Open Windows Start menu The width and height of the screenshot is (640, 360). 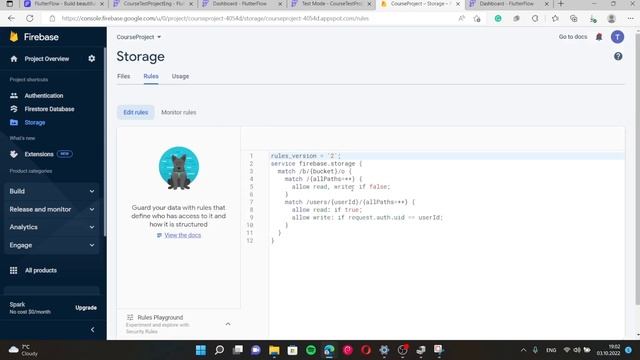(x=201, y=350)
